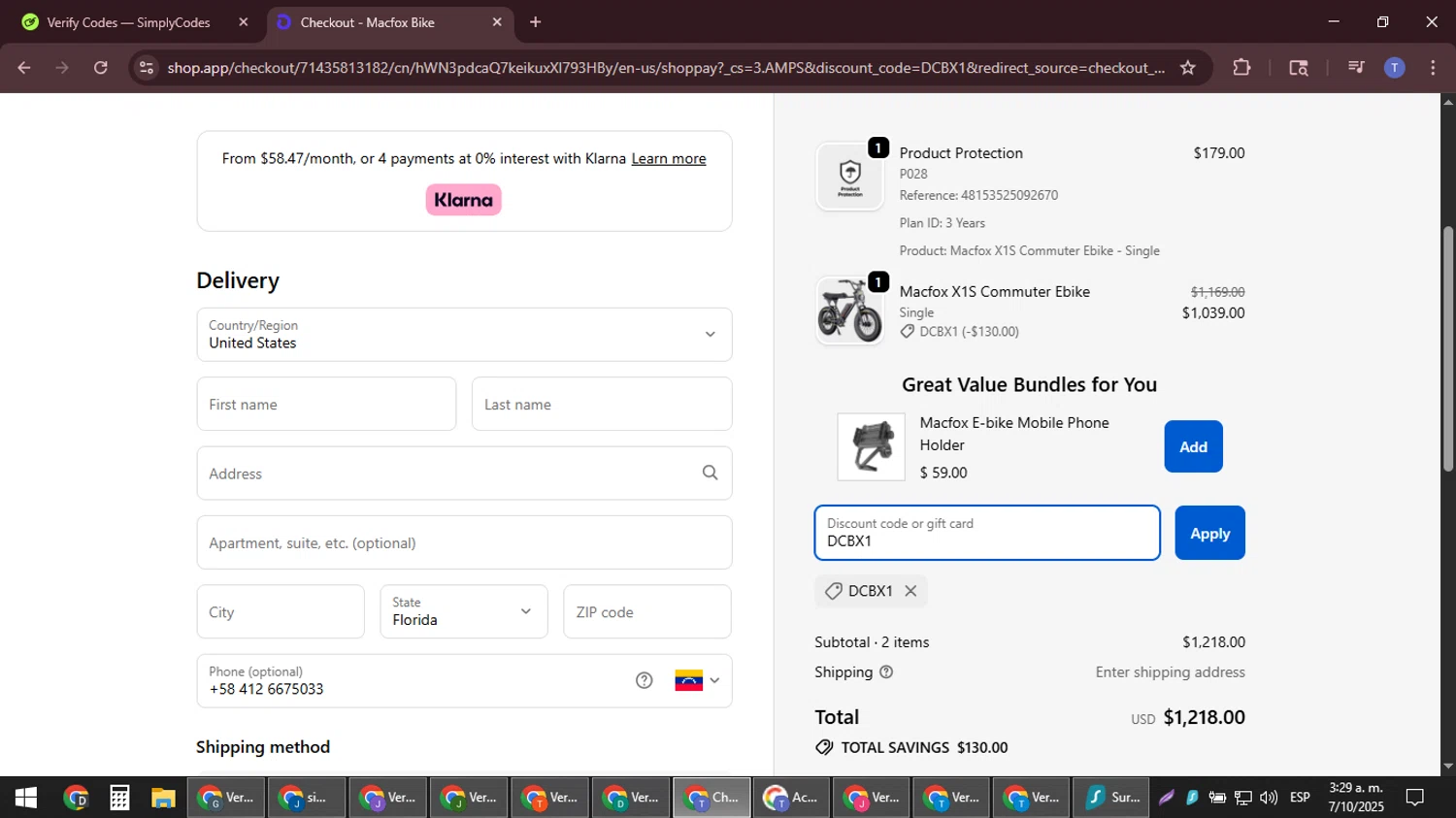Focus the First name field
Viewport: 1456px width, 818px height.
(x=326, y=404)
